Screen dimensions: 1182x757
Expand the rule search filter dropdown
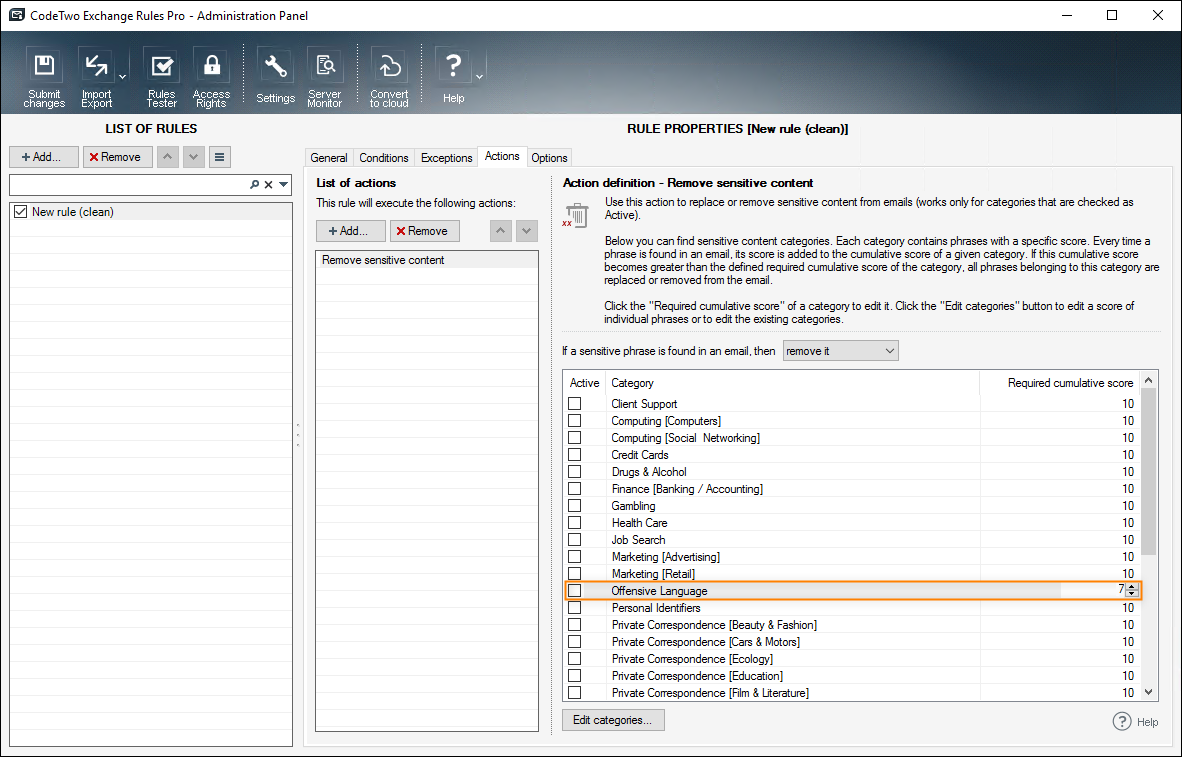pos(283,184)
